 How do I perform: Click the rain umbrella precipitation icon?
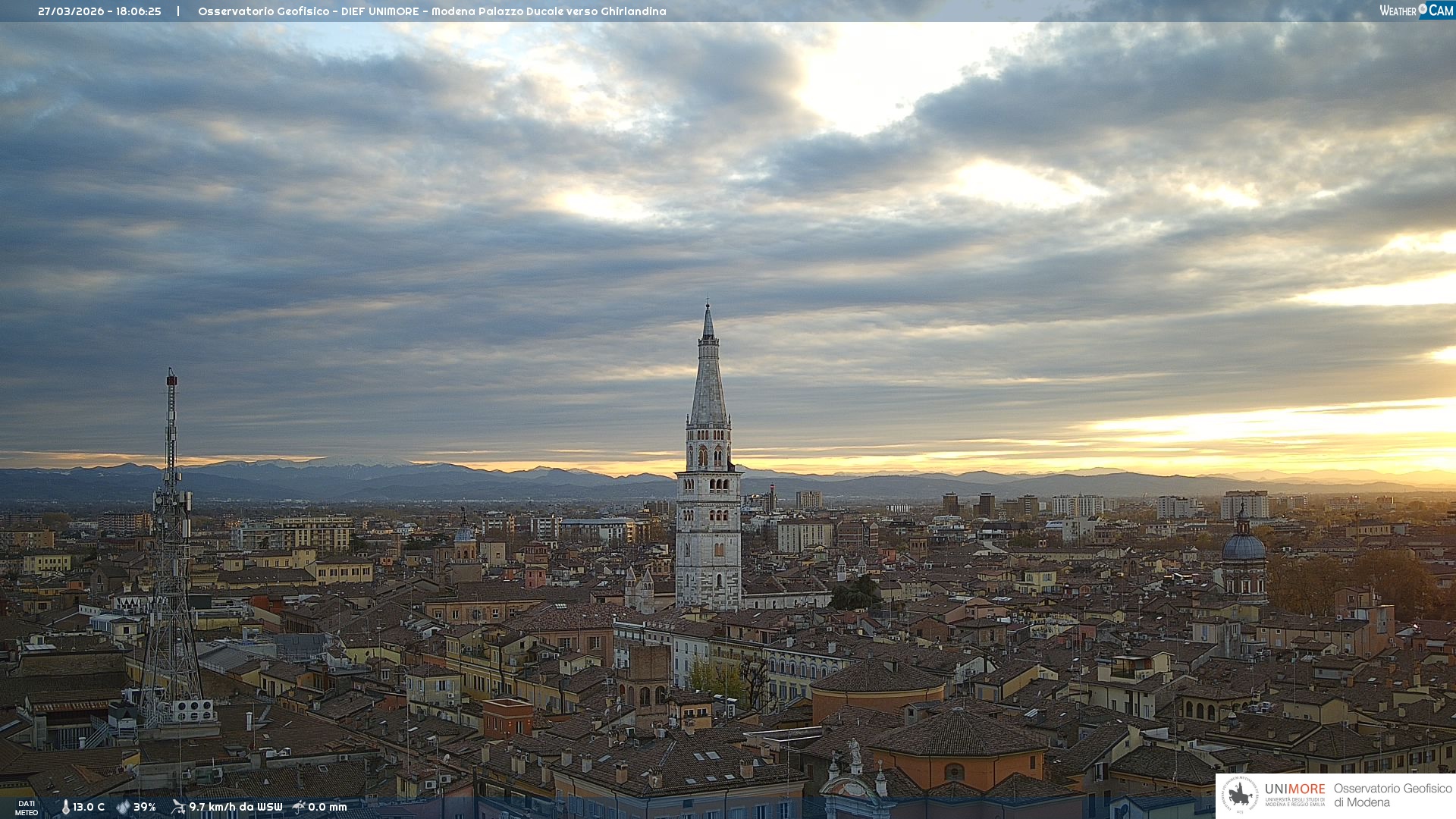(x=299, y=807)
